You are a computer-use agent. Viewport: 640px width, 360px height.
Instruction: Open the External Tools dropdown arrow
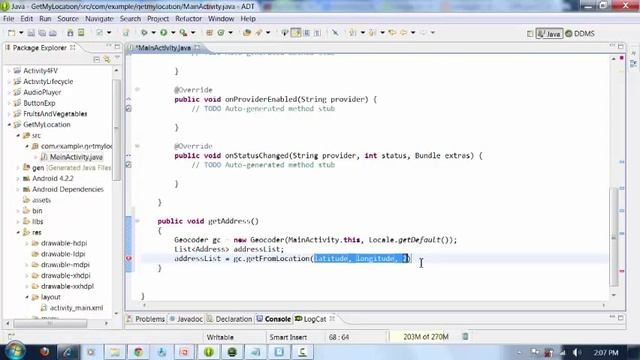pos(193,33)
